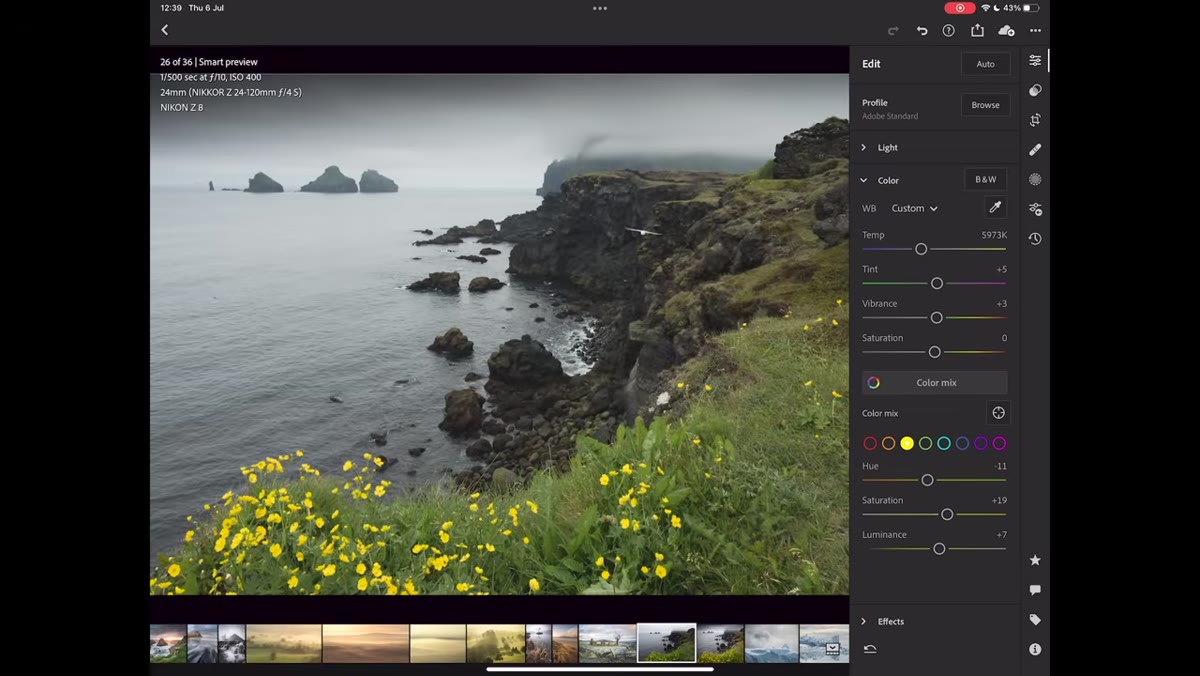Open the share export icon
This screenshot has height=676, width=1200.
tap(978, 30)
